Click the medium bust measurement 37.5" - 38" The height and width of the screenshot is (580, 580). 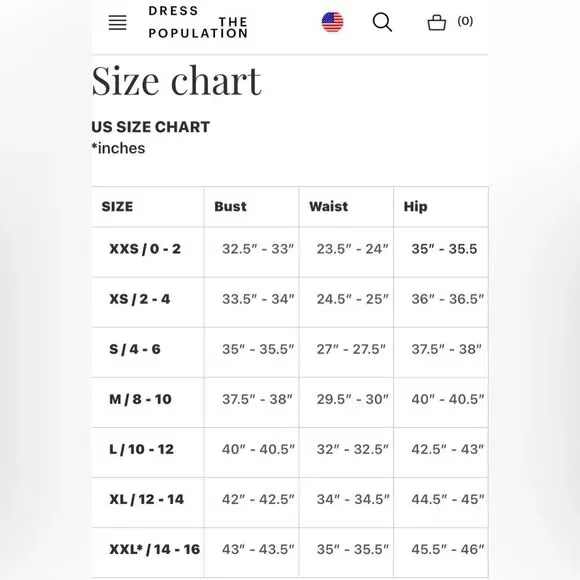(257, 399)
